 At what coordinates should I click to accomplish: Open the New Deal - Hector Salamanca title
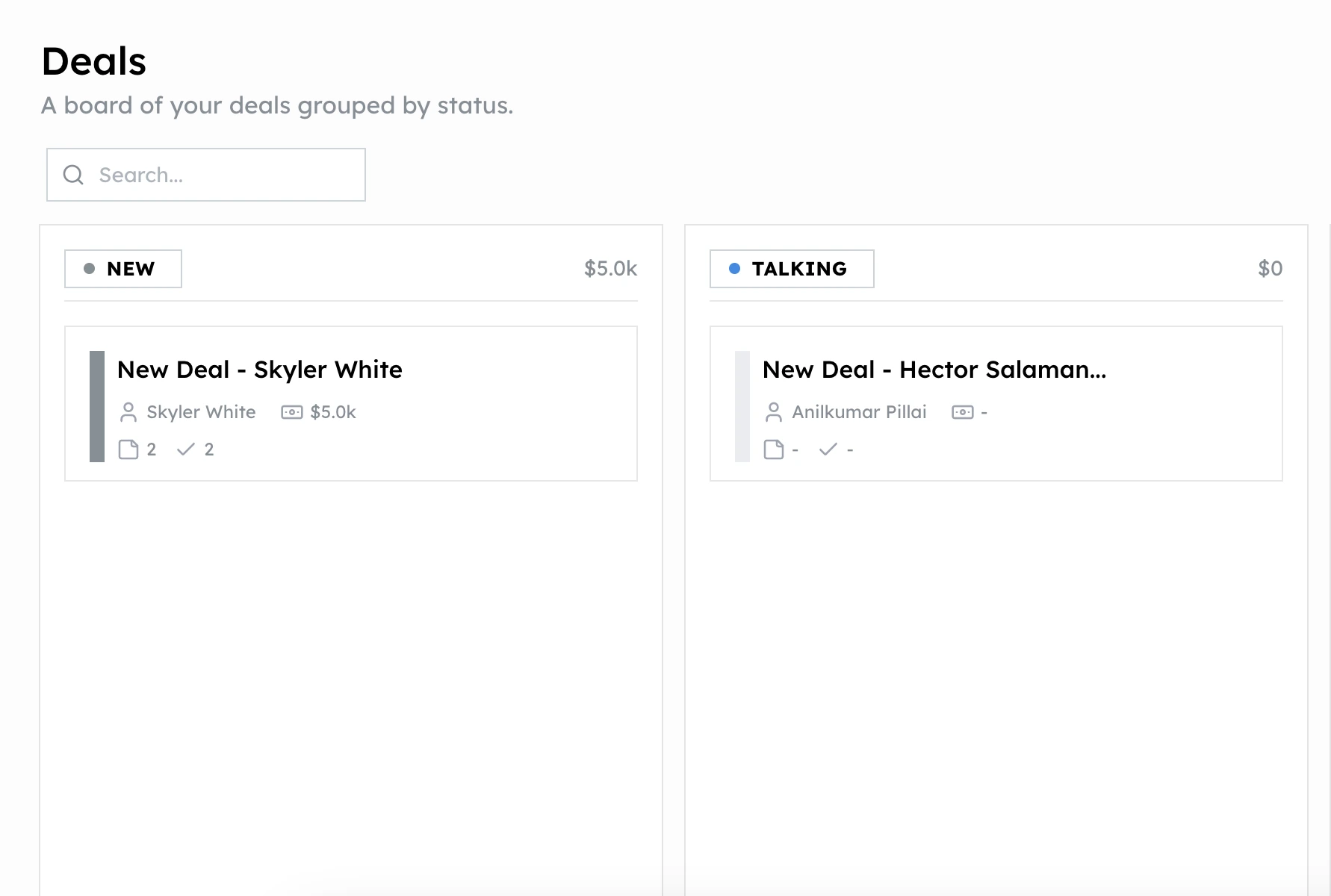coord(934,370)
